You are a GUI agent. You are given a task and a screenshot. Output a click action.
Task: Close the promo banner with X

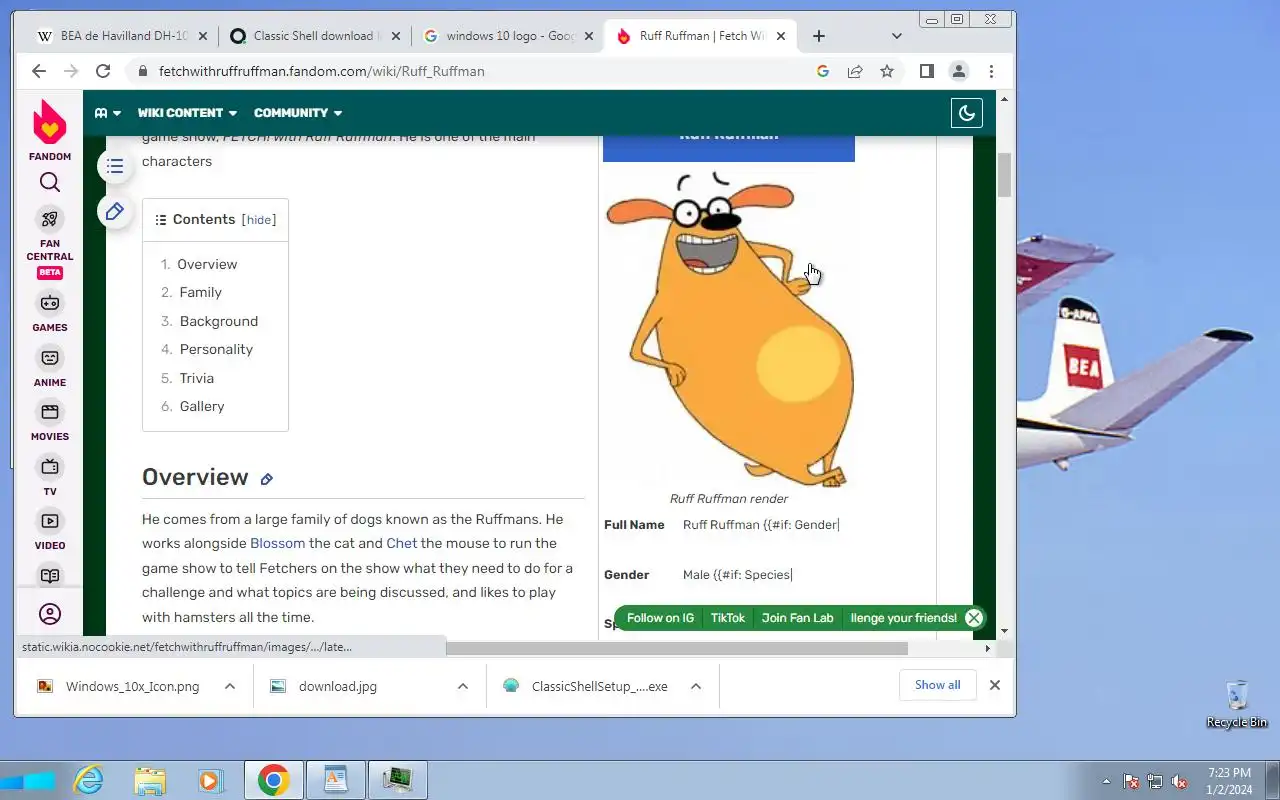pos(974,618)
